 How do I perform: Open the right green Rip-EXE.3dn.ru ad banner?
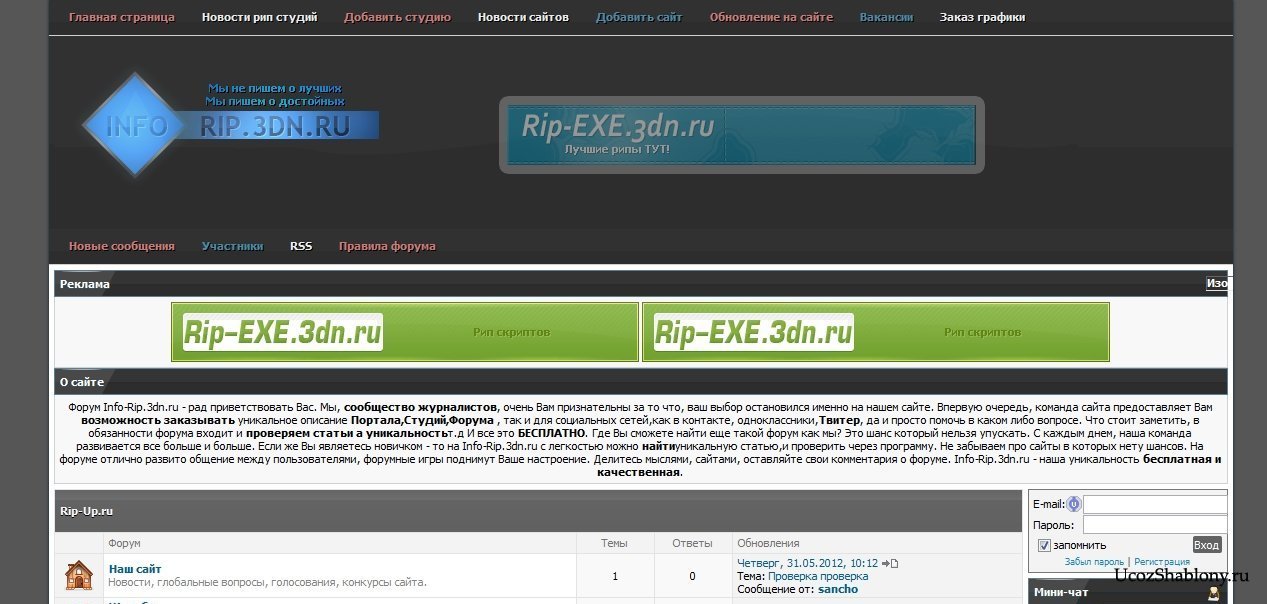click(875, 332)
